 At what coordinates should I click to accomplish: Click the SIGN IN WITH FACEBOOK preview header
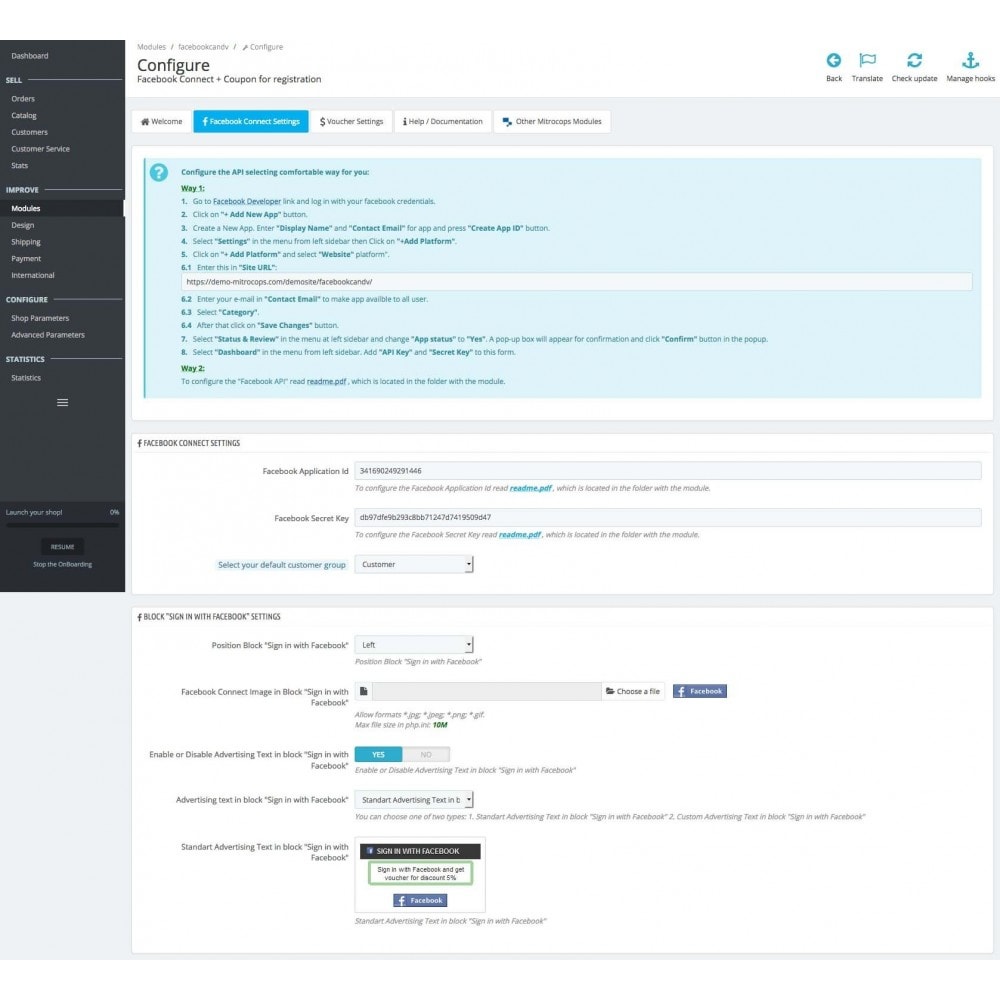click(420, 851)
